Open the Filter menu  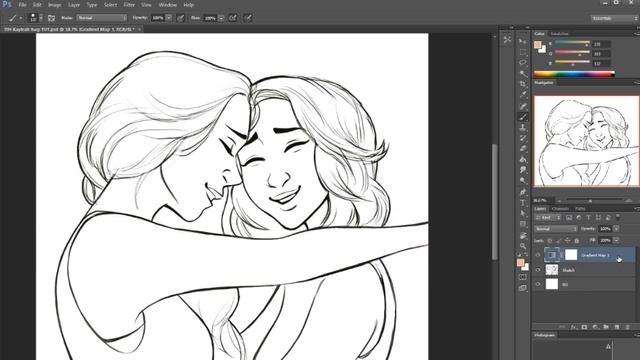click(x=129, y=5)
